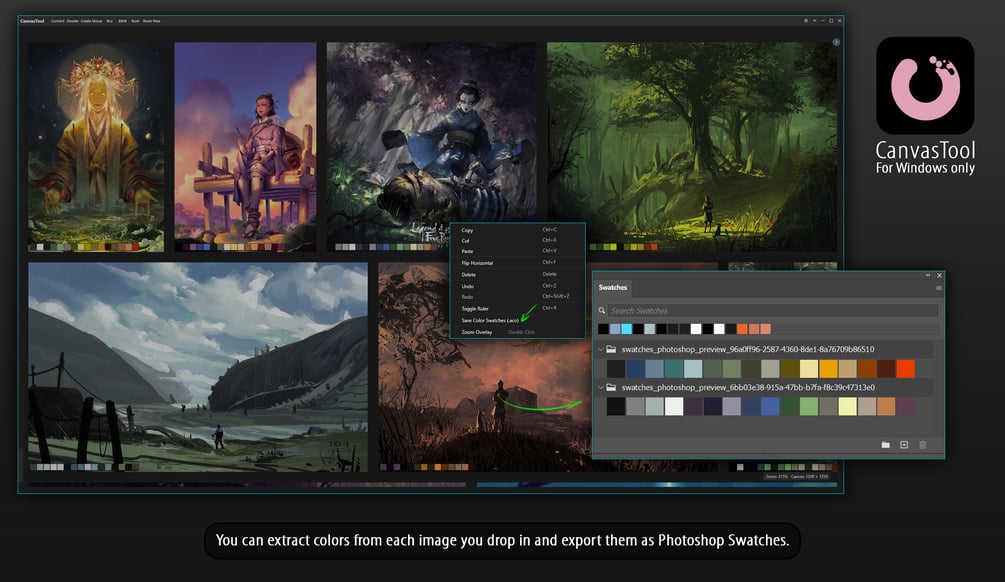The width and height of the screenshot is (1005, 582).
Task: Pick the bright blue swatch in second group
Action: [770, 406]
